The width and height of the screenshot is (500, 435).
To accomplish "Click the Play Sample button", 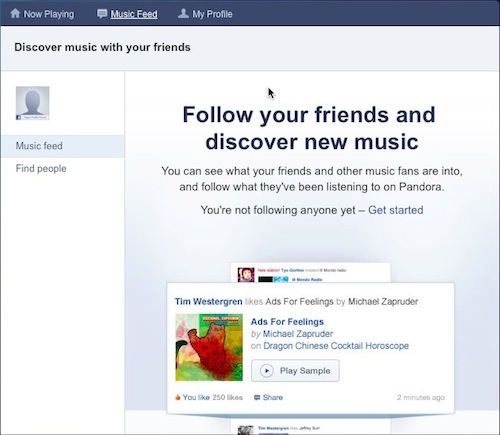I will [295, 371].
